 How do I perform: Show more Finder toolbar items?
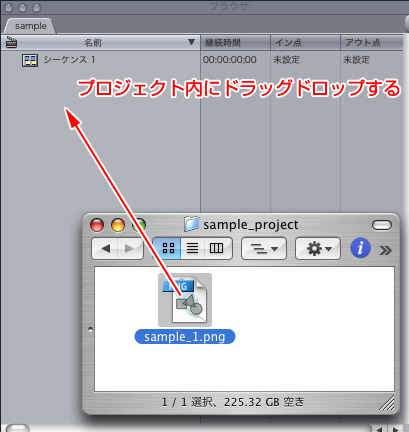(x=385, y=250)
